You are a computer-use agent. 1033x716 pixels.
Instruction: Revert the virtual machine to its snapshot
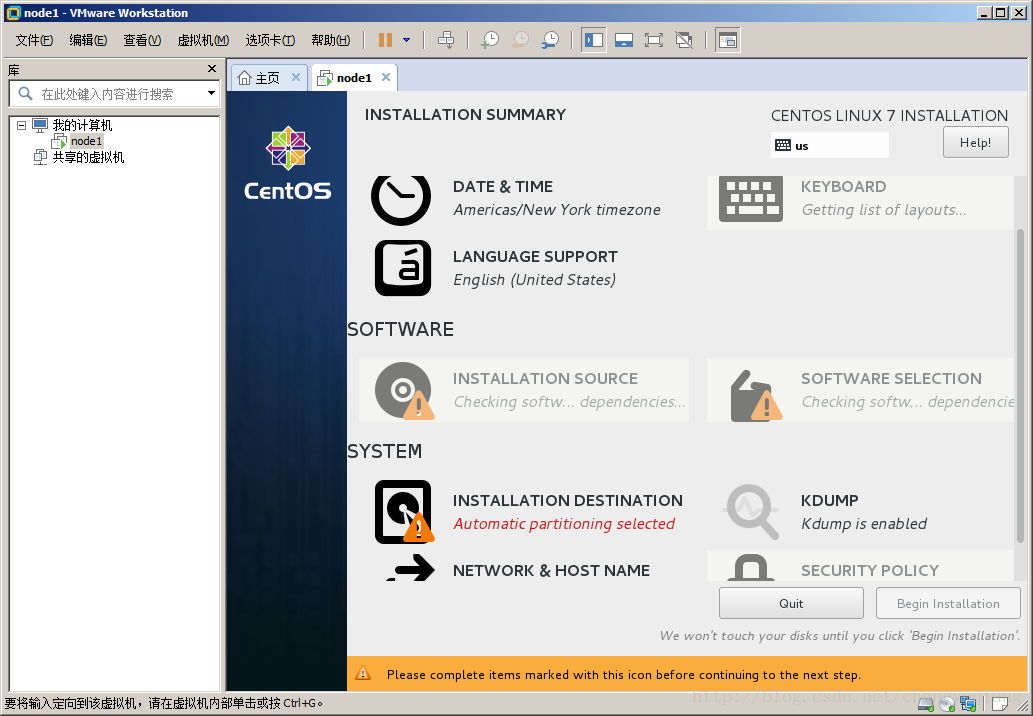pos(520,40)
